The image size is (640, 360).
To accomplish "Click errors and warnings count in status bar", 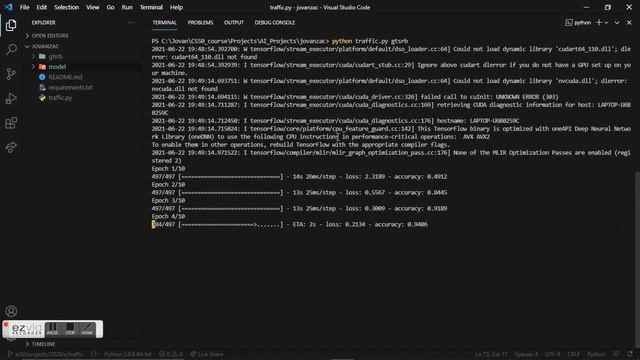I will pos(171,354).
